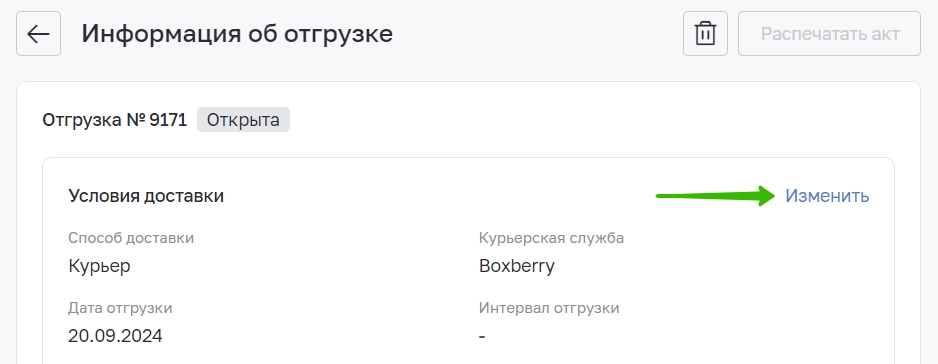
Task: Open the Изменить link for delivery conditions
Action: click(x=827, y=196)
